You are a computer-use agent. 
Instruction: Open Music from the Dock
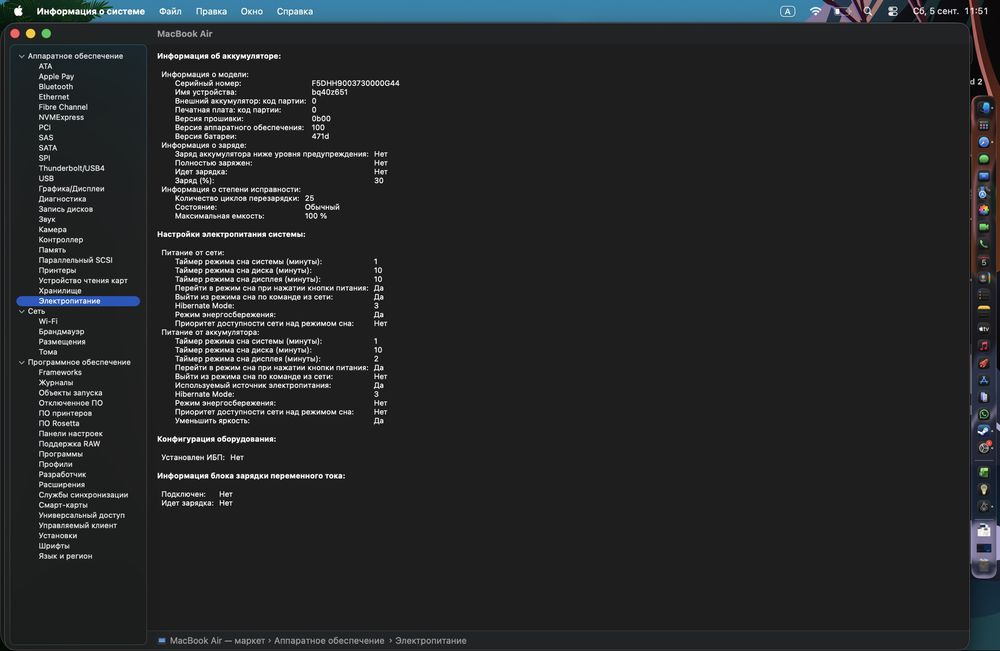(x=984, y=346)
